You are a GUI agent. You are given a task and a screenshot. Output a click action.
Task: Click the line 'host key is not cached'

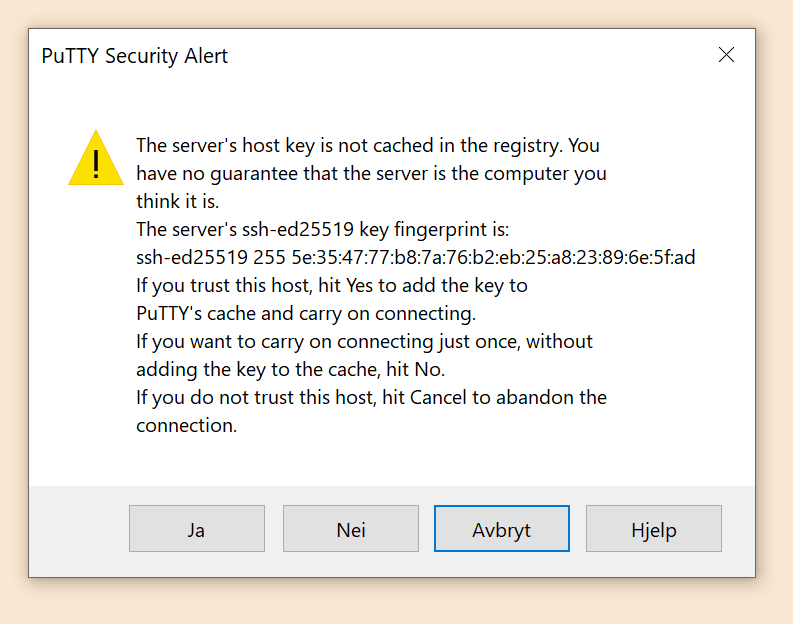click(367, 145)
